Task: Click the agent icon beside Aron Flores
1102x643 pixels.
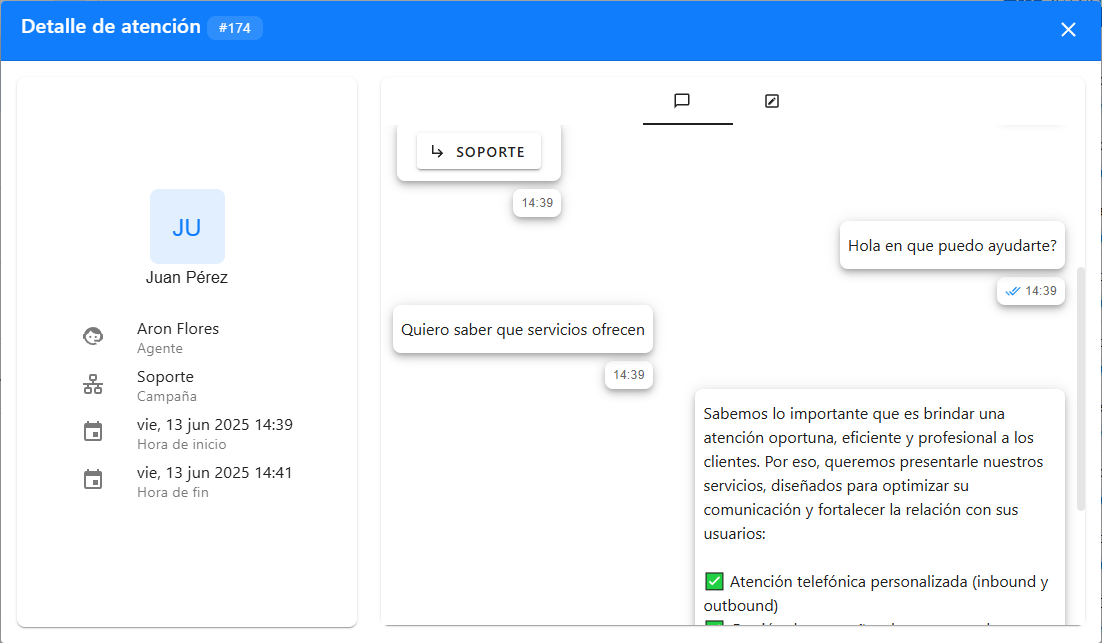Action: (93, 336)
